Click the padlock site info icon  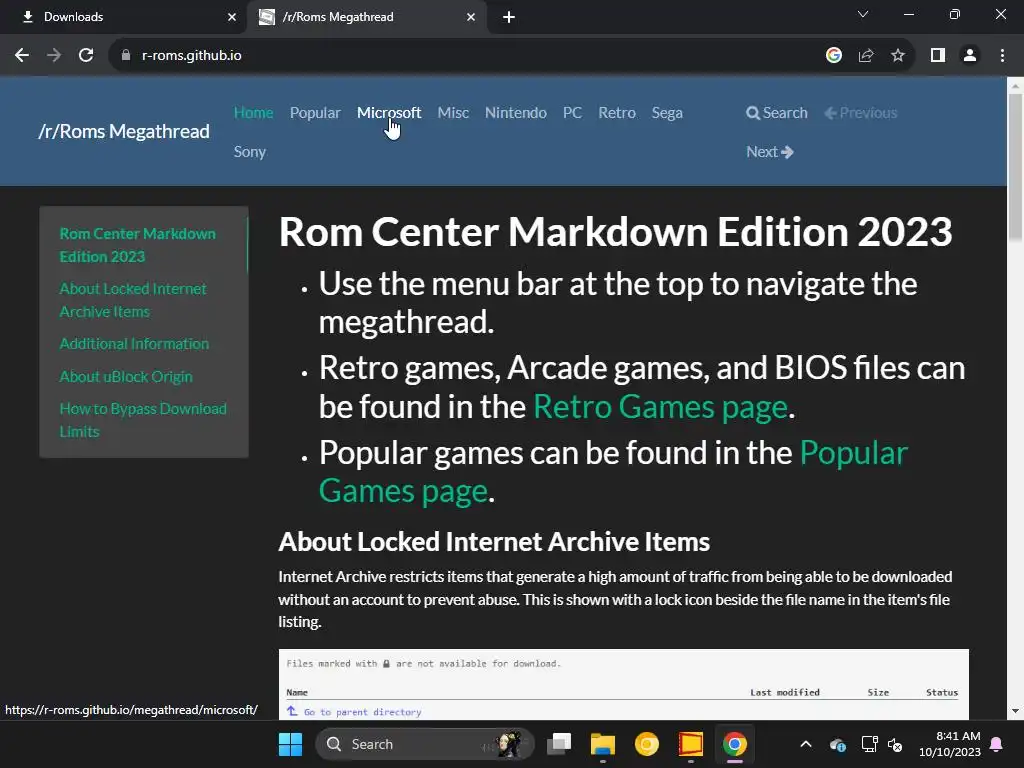click(126, 56)
